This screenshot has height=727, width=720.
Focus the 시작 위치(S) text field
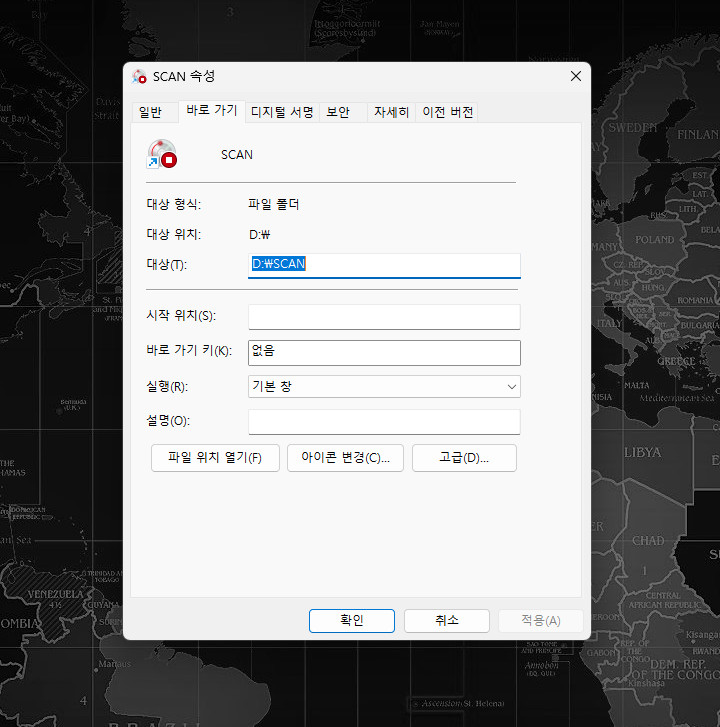[x=384, y=317]
